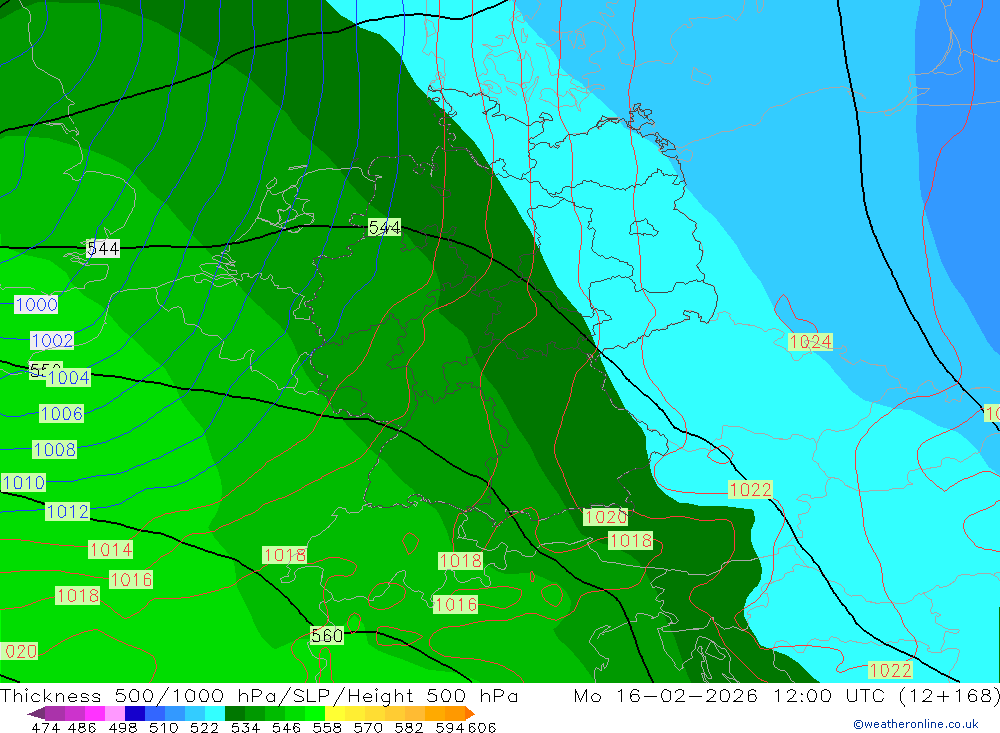Click the purple arrow at legend start
This screenshot has width=1000, height=733.
tap(36, 713)
